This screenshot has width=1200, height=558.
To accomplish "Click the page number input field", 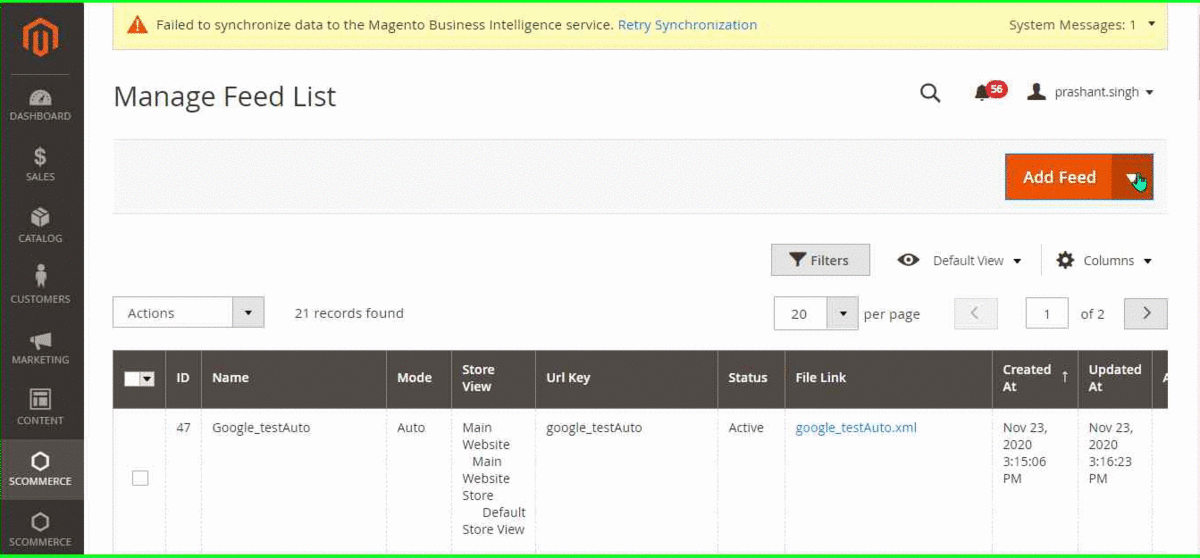I will click(1047, 314).
